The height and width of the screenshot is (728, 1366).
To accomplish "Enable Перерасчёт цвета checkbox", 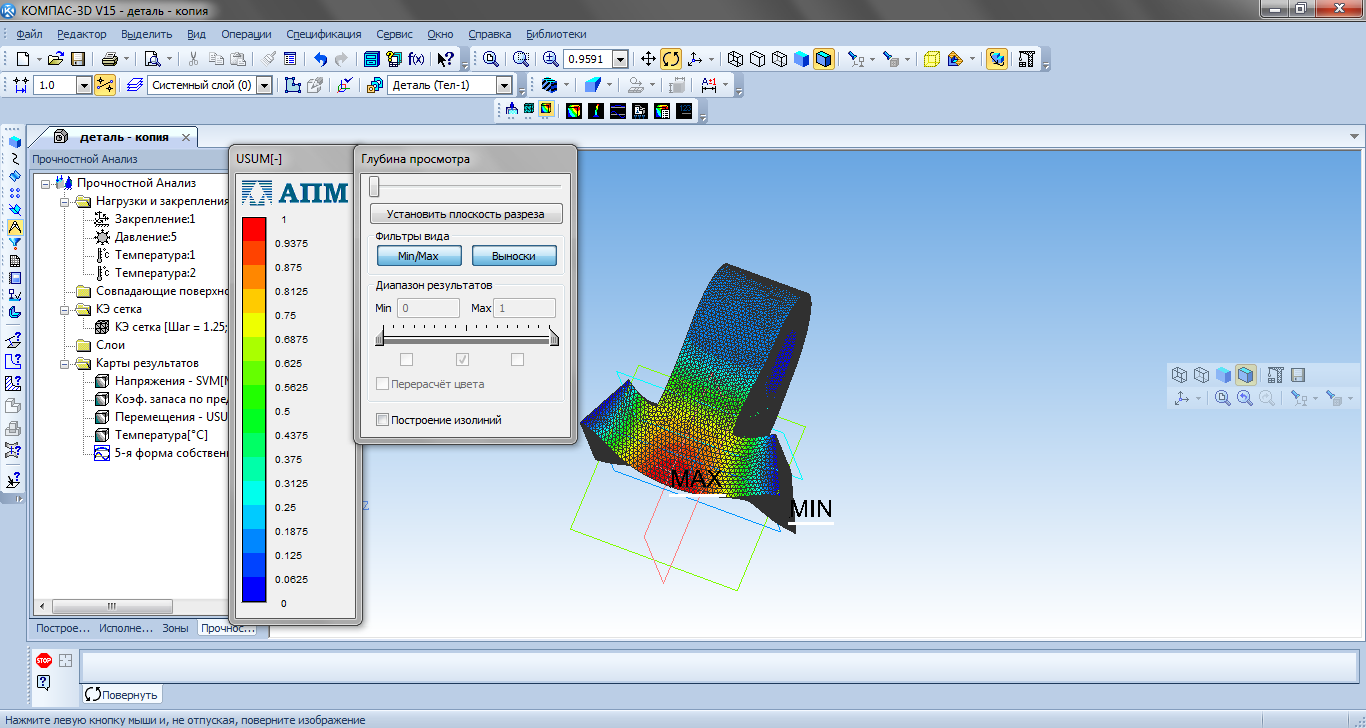I will point(382,384).
